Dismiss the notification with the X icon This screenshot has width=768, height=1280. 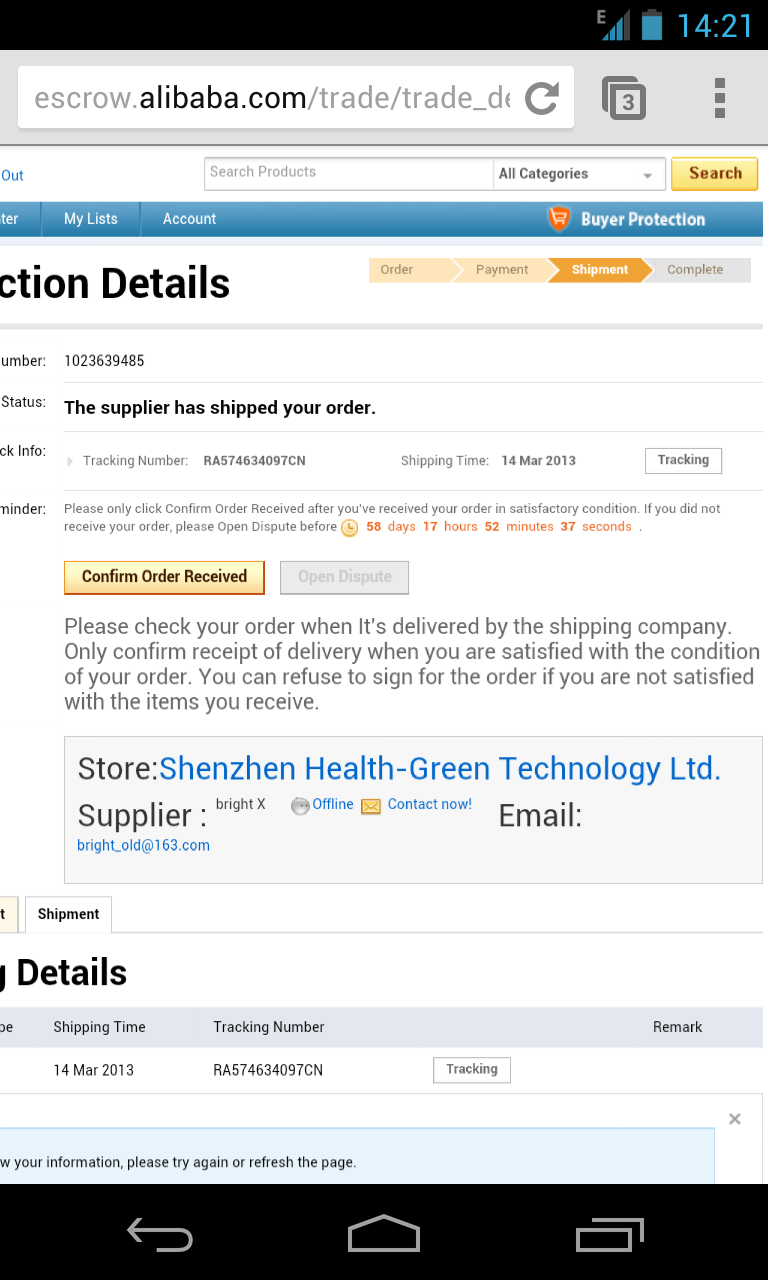pos(735,1119)
